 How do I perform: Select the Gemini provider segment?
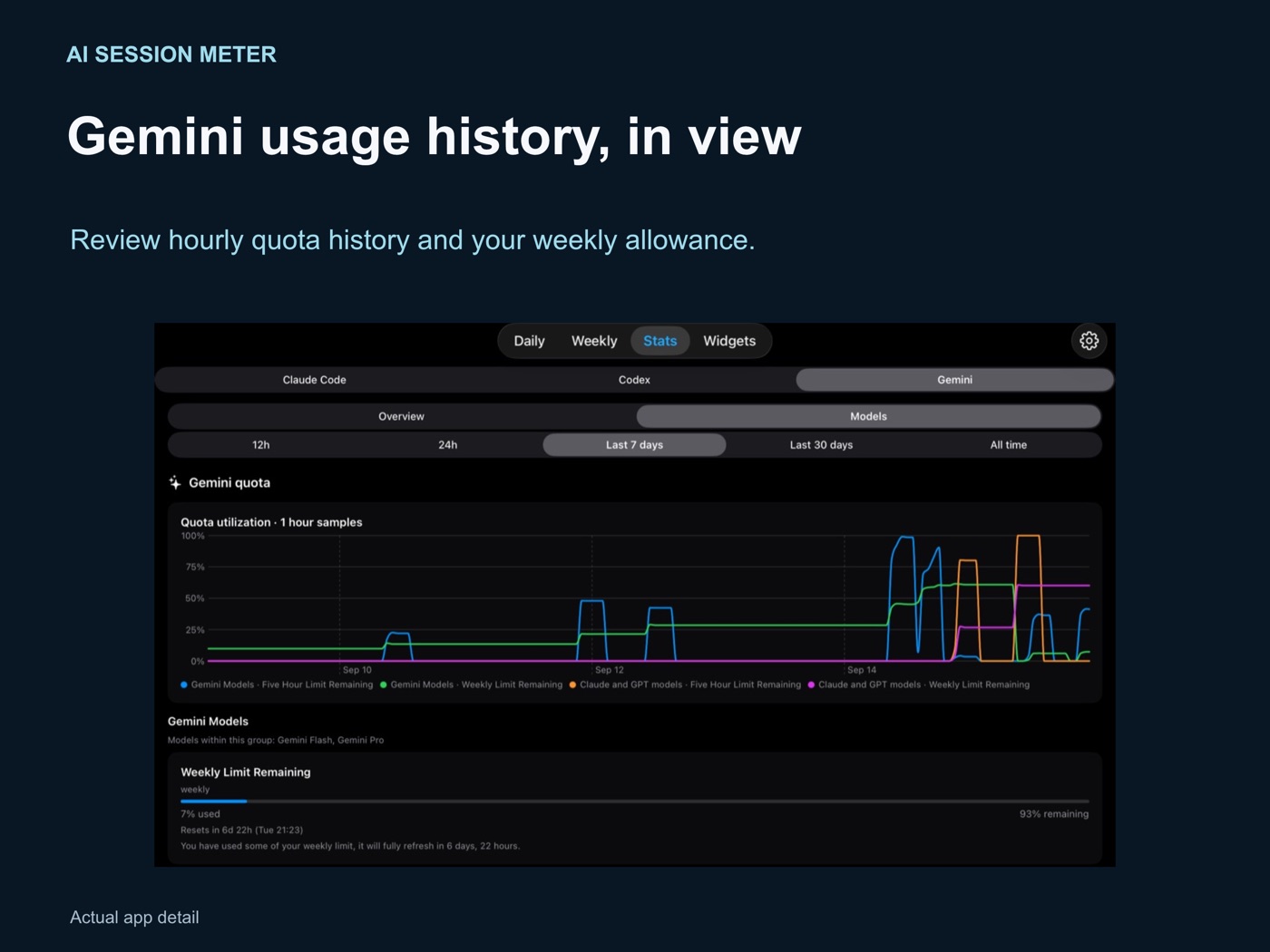954,380
